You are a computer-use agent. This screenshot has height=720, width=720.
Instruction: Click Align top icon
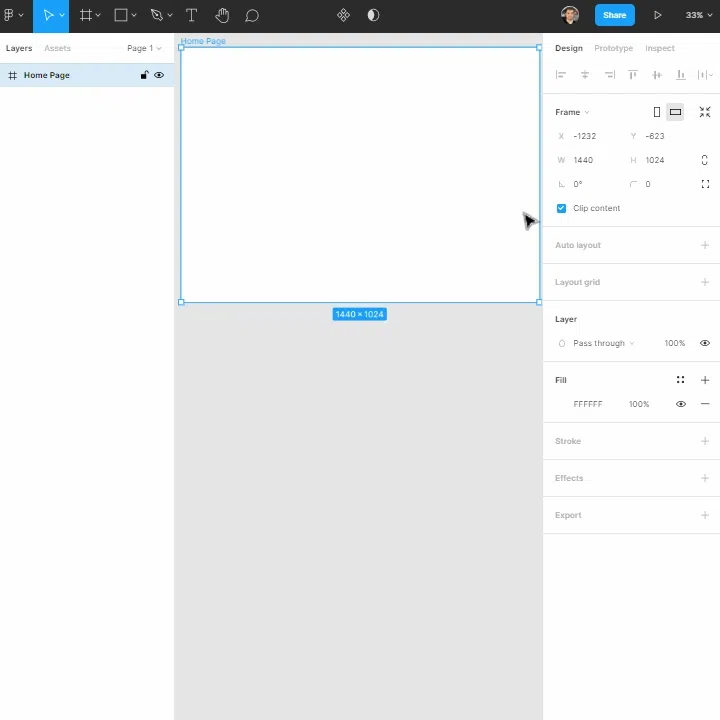(x=633, y=74)
